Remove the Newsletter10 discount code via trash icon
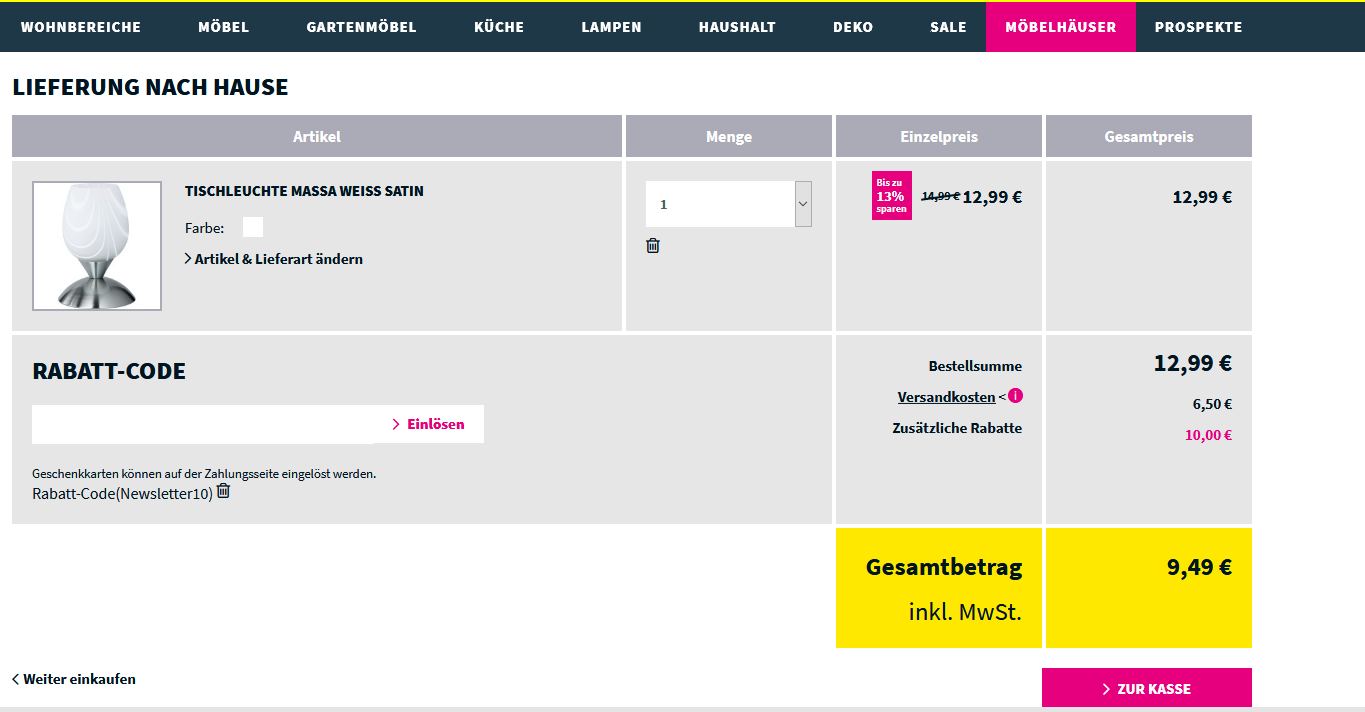Image resolution: width=1365 pixels, height=712 pixels. [x=223, y=491]
